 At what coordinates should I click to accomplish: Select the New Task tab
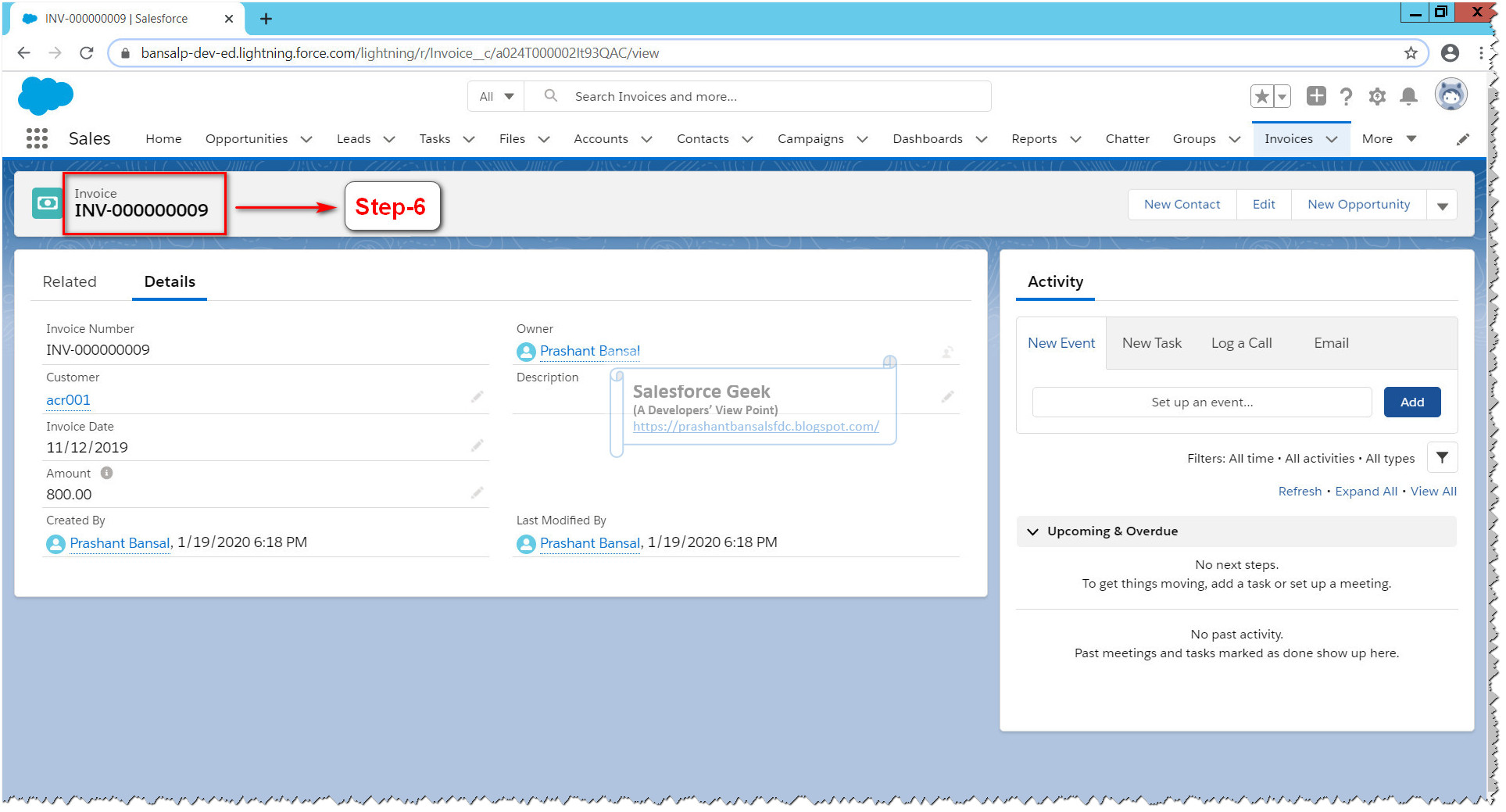pyautogui.click(x=1151, y=342)
